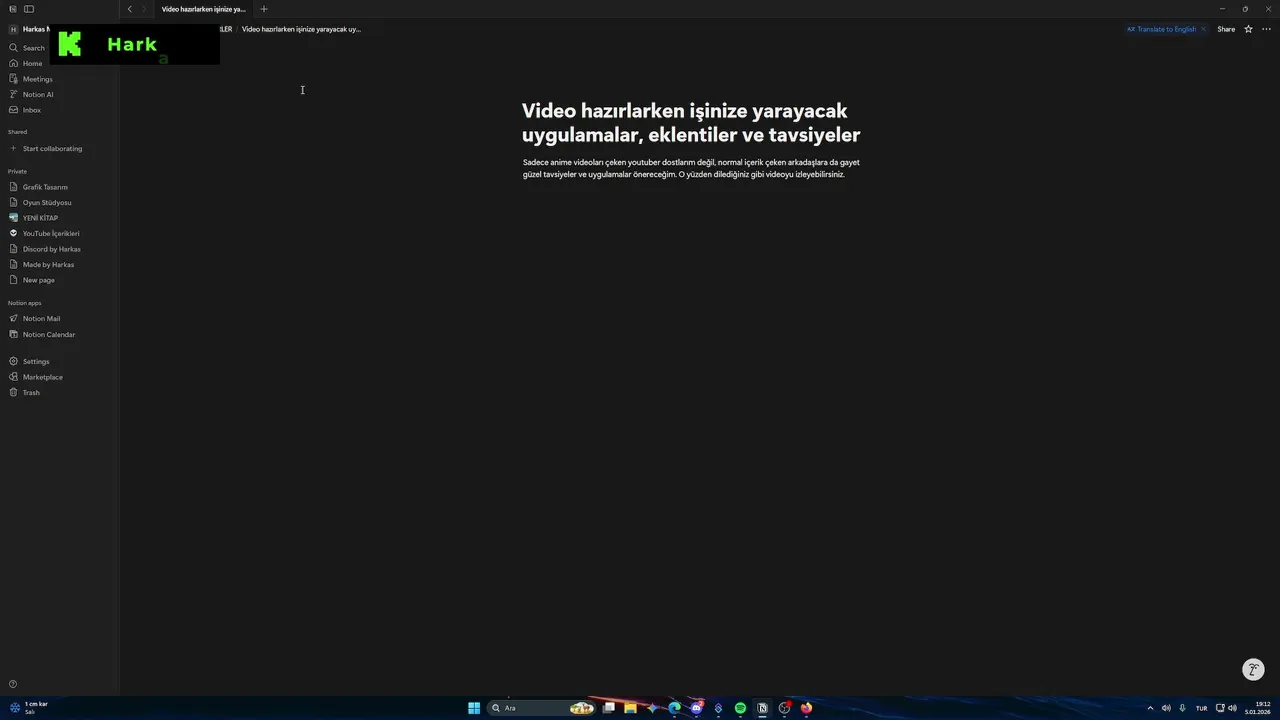Open the weather widget '1 cm kar'
The image size is (1280, 720).
pyautogui.click(x=29, y=707)
